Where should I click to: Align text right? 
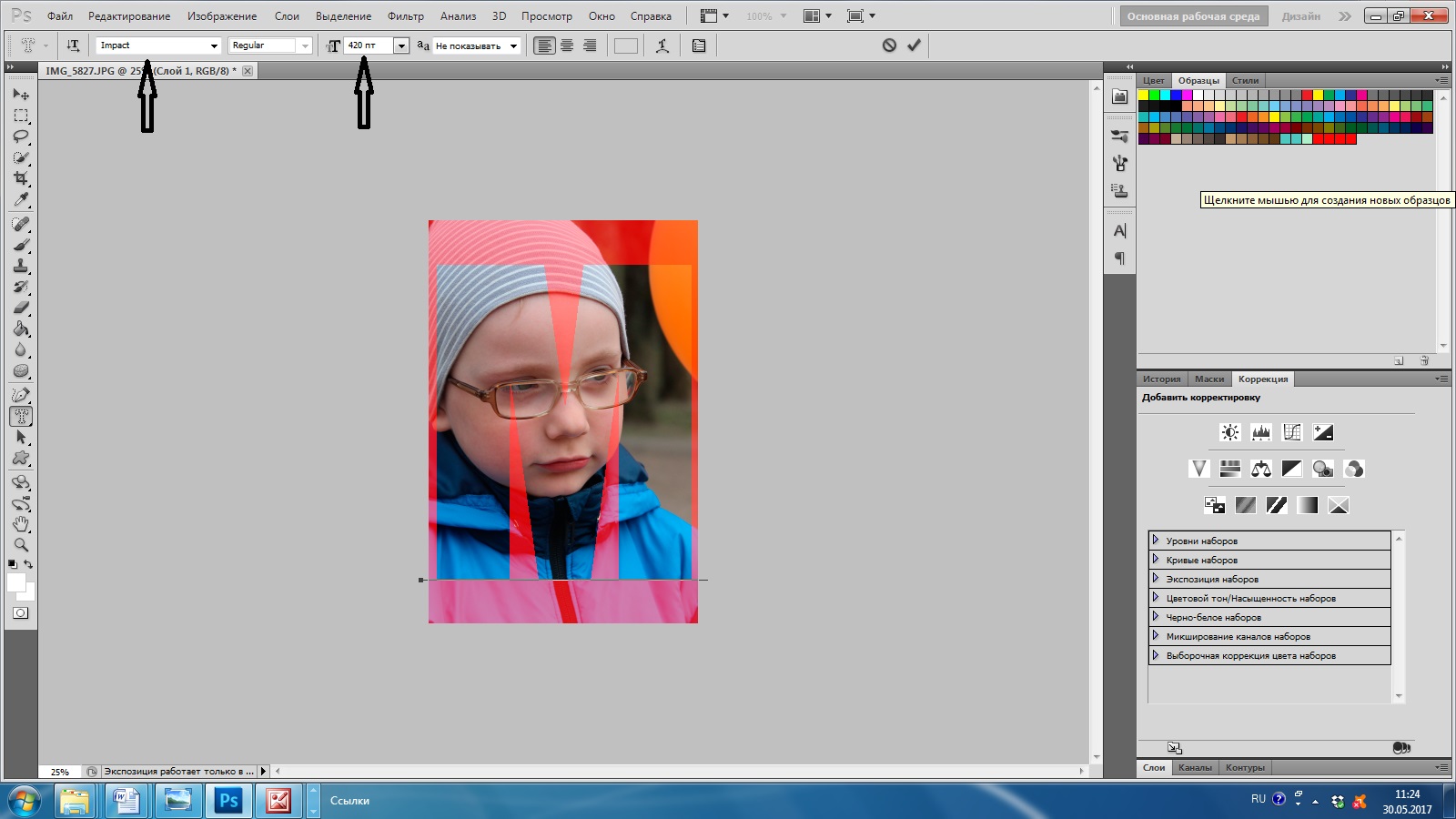tap(590, 45)
